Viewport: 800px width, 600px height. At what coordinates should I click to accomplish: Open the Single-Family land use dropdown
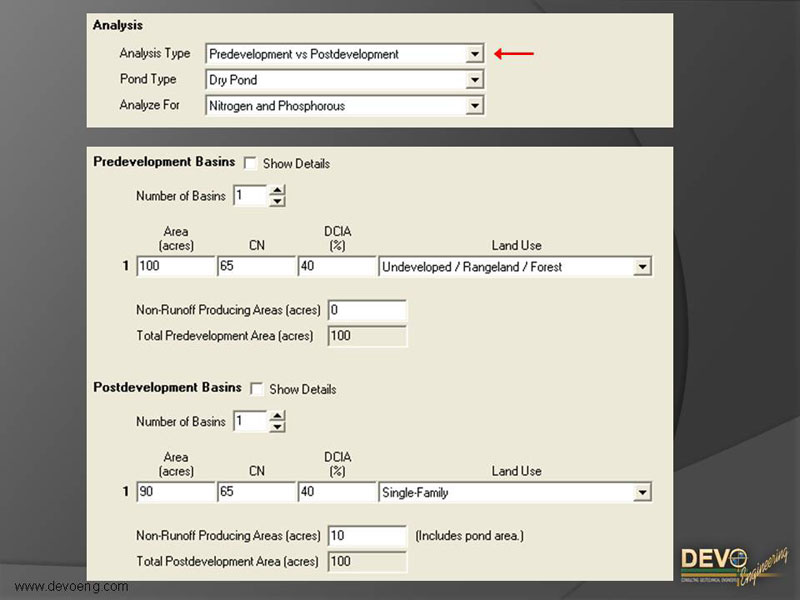click(642, 492)
